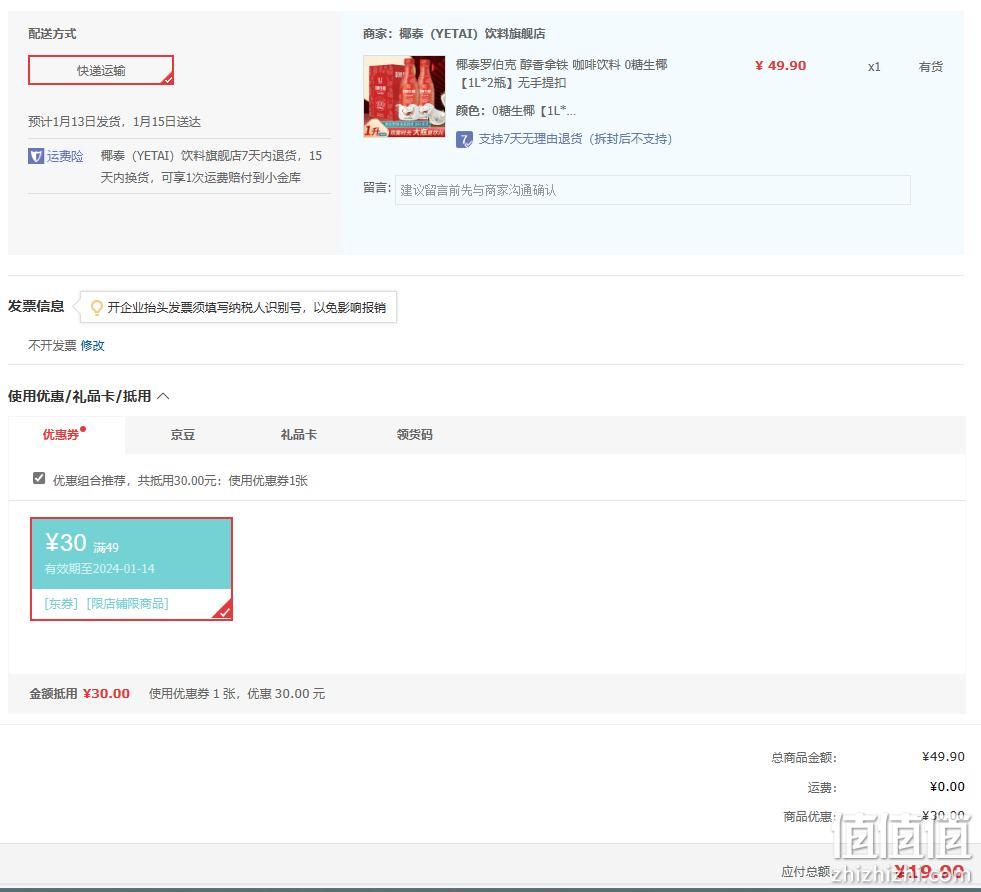Click the [东券] coupon type label
This screenshot has width=981, height=892.
click(x=61, y=603)
